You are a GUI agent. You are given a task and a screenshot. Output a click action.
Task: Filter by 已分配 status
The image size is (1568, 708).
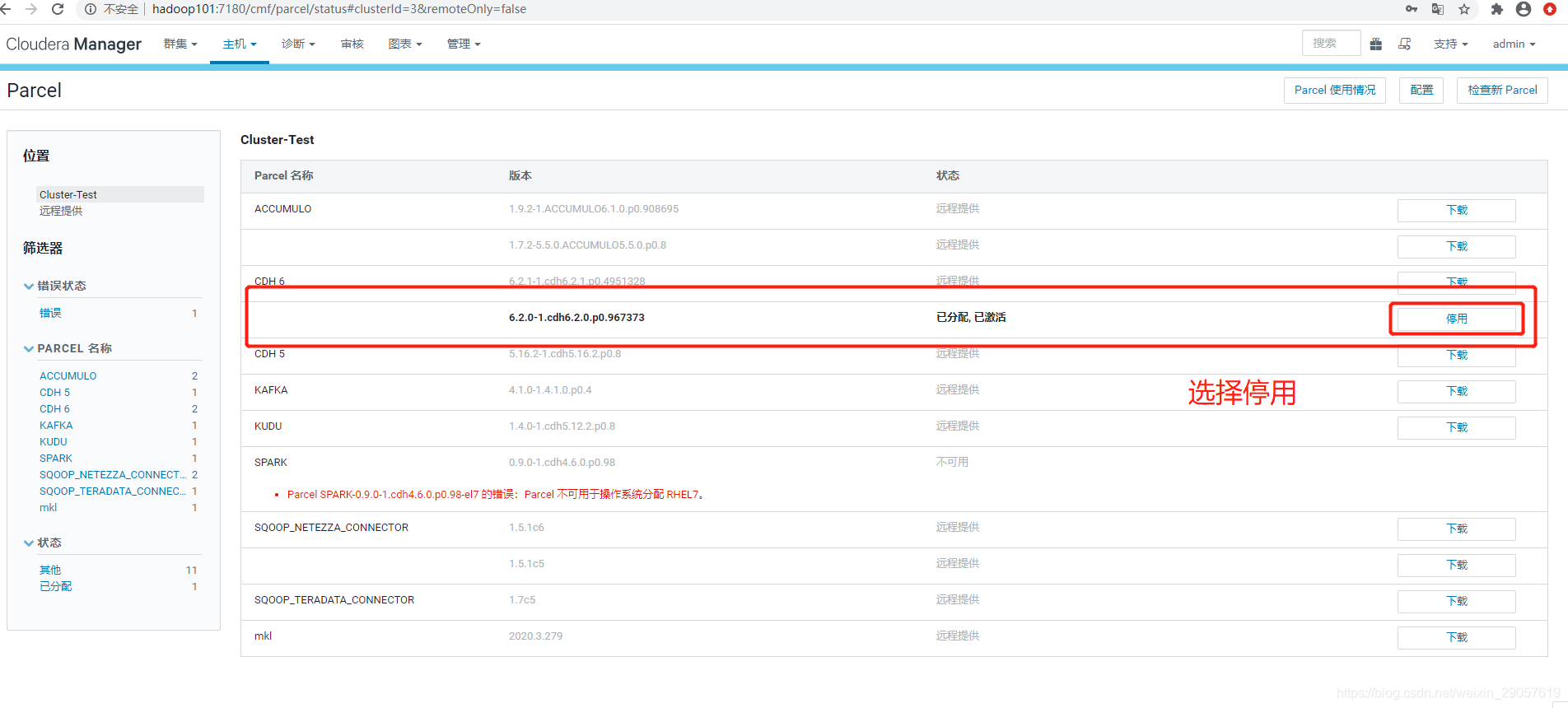[56, 586]
